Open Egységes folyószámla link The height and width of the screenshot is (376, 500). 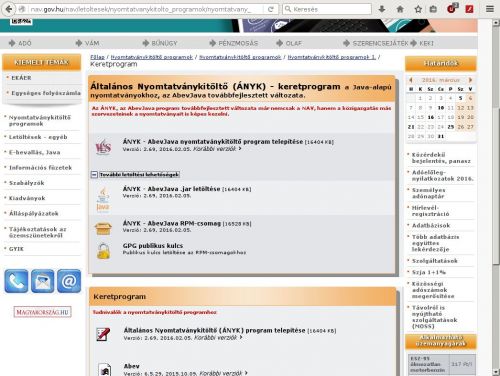click(46, 93)
